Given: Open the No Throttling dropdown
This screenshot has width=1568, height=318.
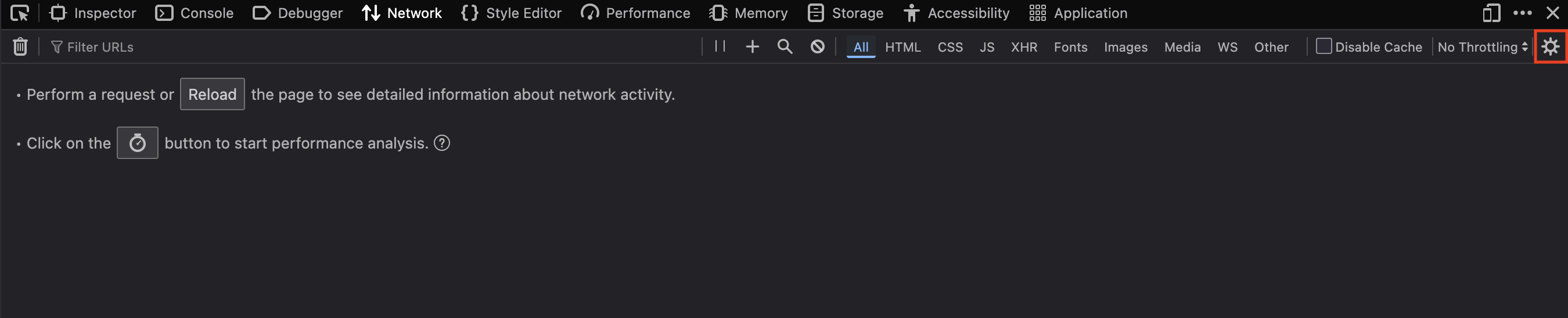Looking at the screenshot, I should pyautogui.click(x=1483, y=47).
